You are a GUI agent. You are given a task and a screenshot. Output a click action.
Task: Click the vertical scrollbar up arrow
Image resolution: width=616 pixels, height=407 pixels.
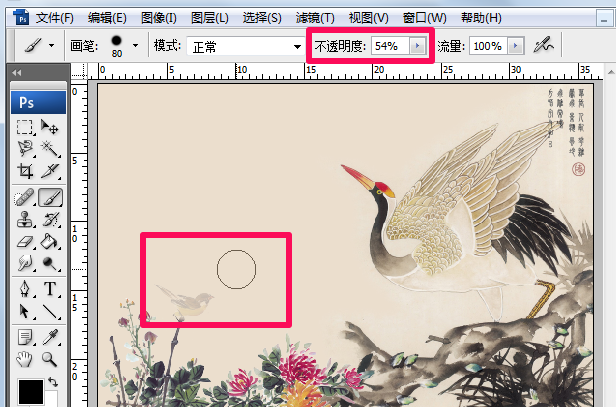coord(610,72)
